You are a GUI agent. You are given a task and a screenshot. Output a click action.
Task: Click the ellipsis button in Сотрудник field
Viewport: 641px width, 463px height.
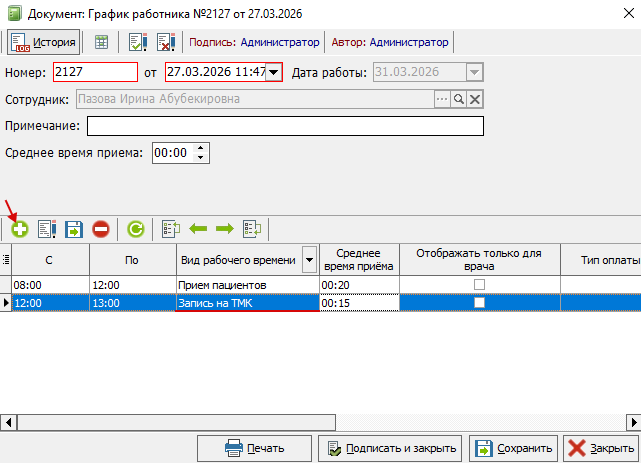pyautogui.click(x=441, y=99)
